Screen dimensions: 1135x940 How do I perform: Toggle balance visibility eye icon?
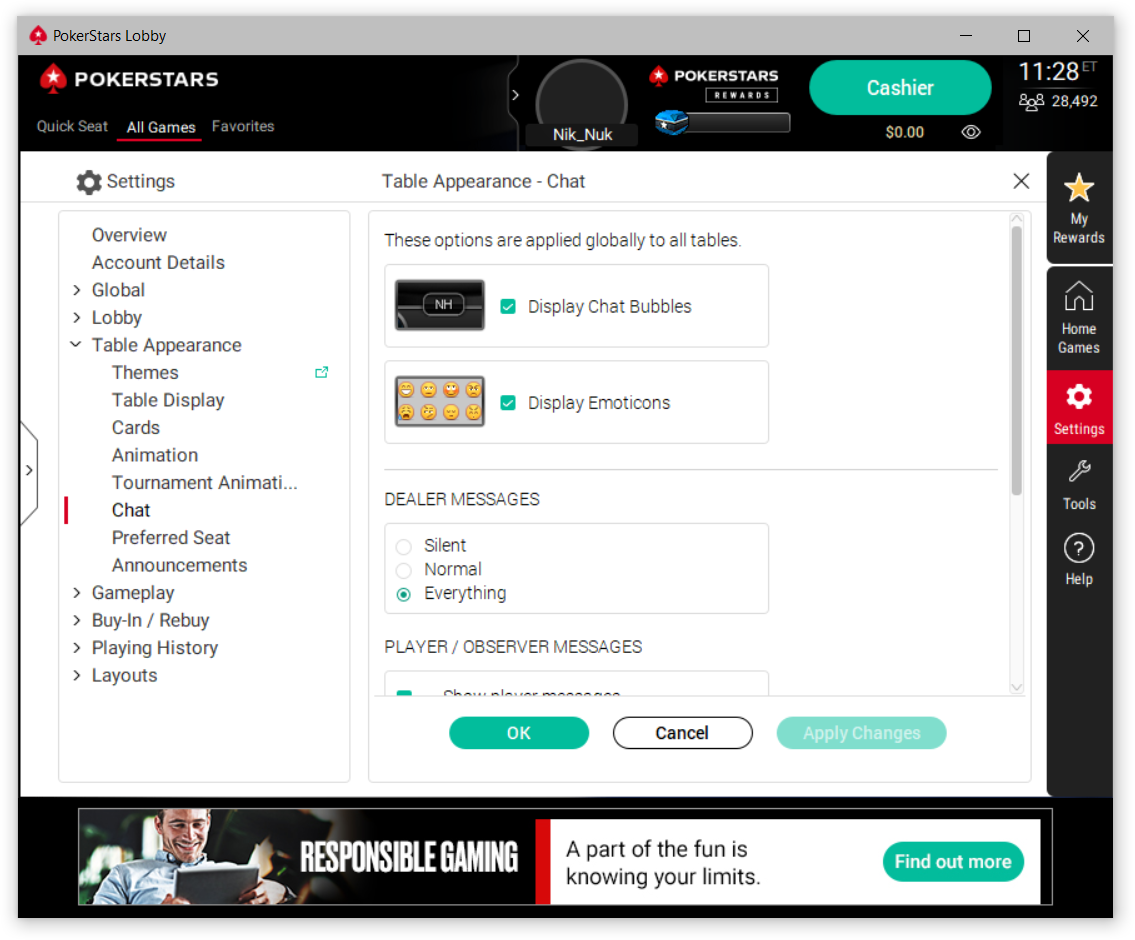pos(970,132)
